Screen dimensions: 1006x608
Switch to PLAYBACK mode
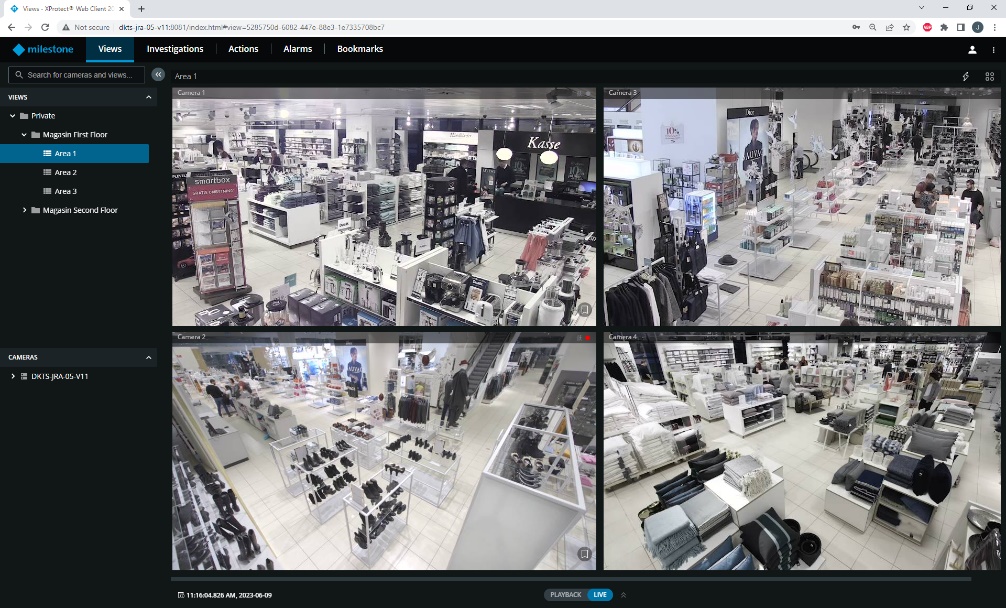(565, 595)
